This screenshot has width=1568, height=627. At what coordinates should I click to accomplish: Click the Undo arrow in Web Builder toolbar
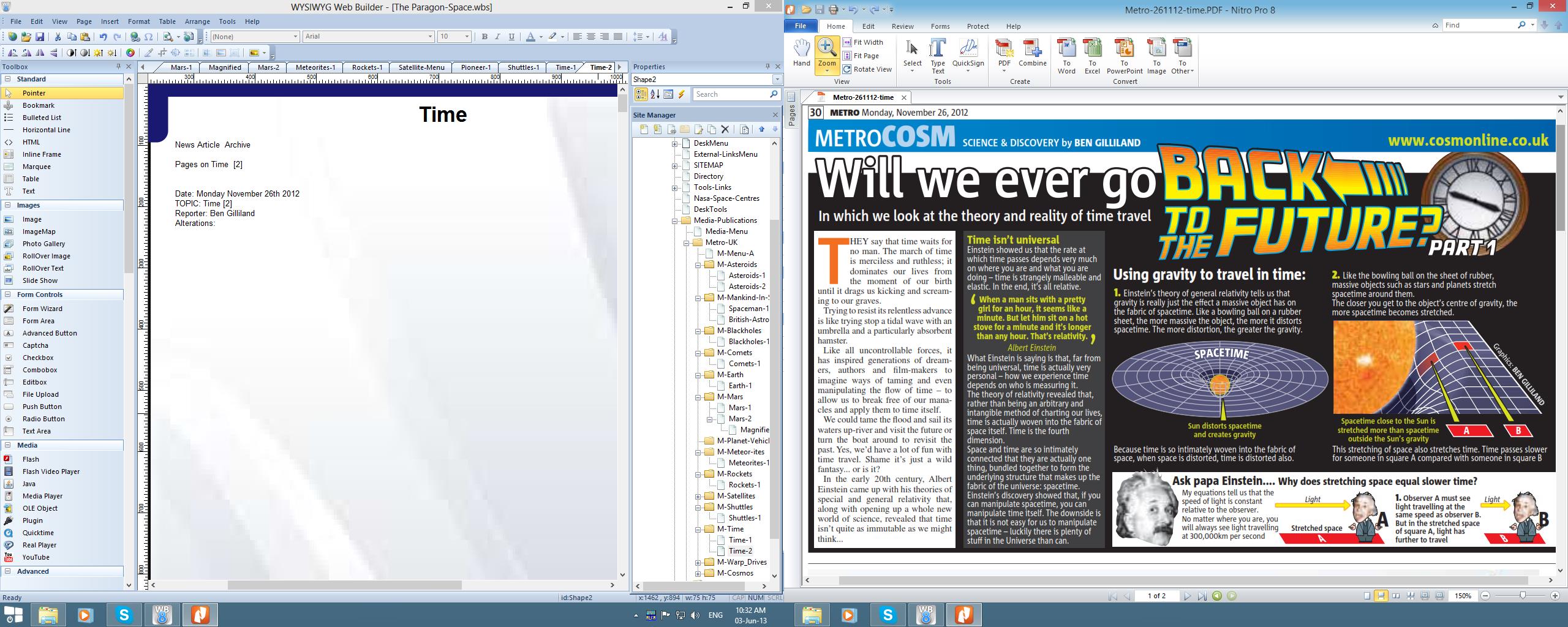click(x=103, y=37)
